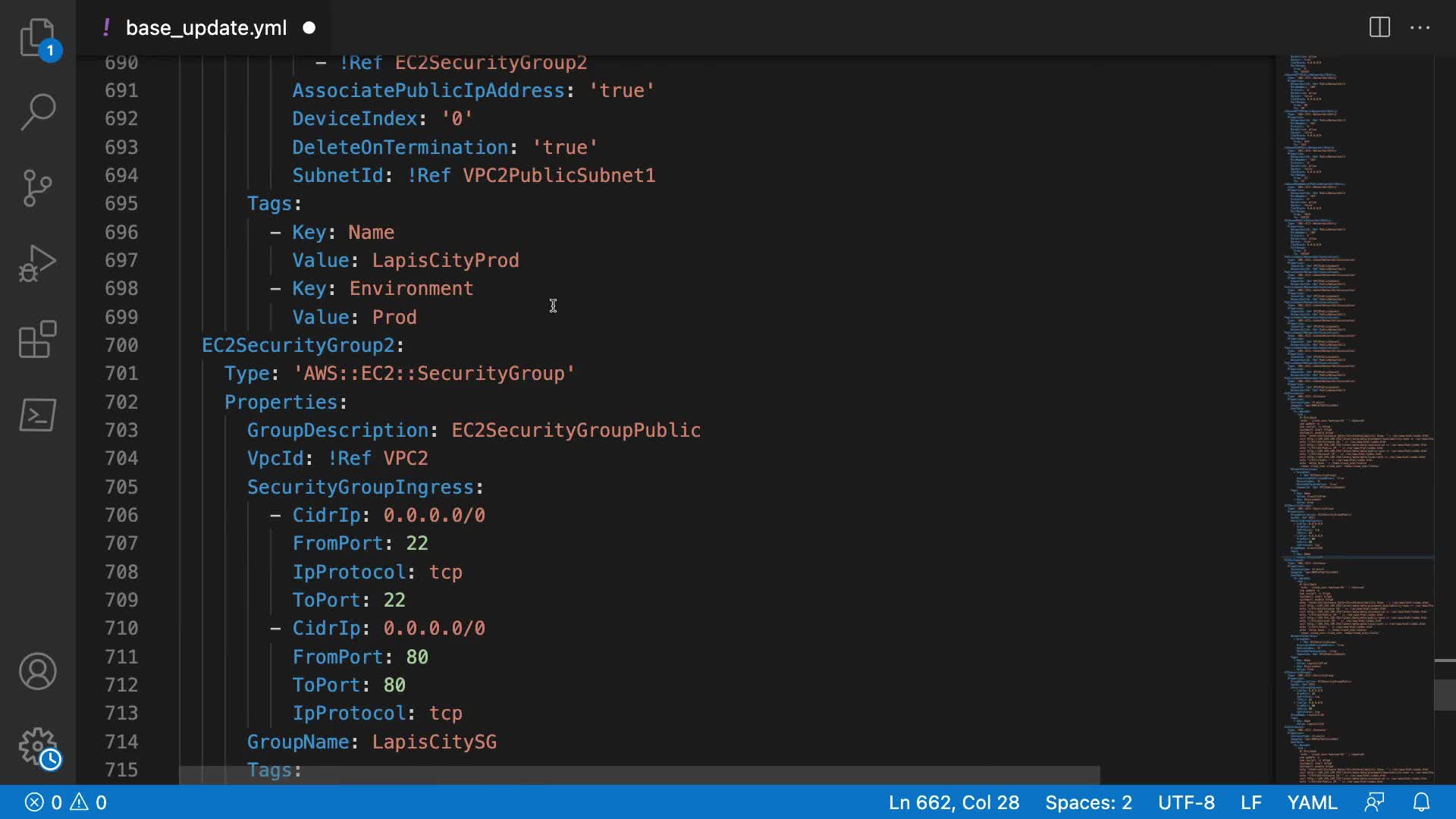Open the remote terminal panel icon
Viewport: 1456px width, 819px height.
(37, 415)
